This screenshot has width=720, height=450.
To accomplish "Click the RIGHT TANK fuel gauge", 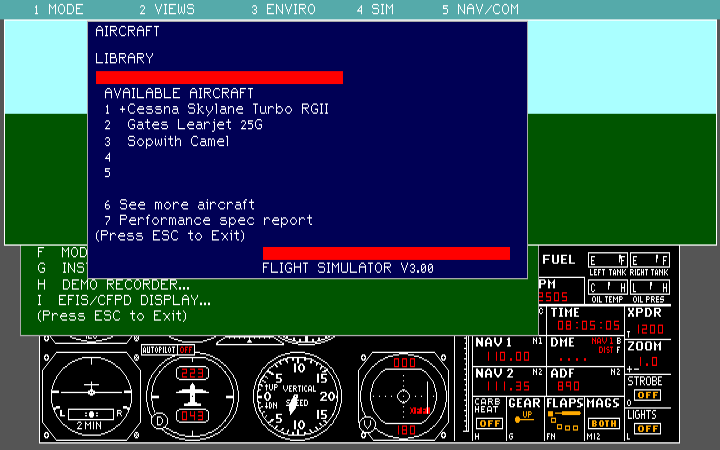I will pos(650,260).
